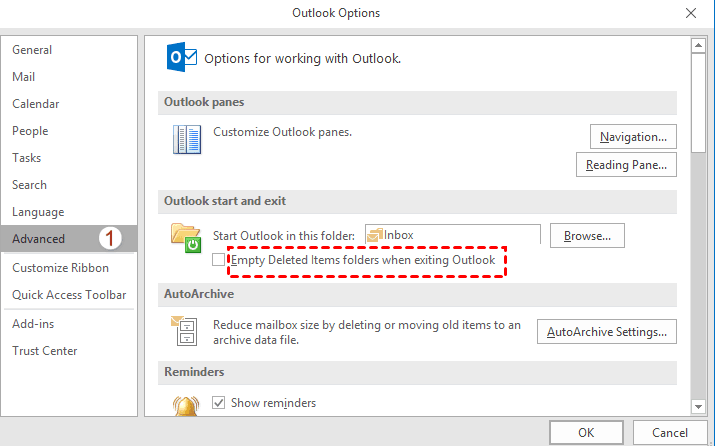This screenshot has width=715, height=446.
Task: Enable Empty Deleted Items folders checkbox
Action: click(x=218, y=260)
